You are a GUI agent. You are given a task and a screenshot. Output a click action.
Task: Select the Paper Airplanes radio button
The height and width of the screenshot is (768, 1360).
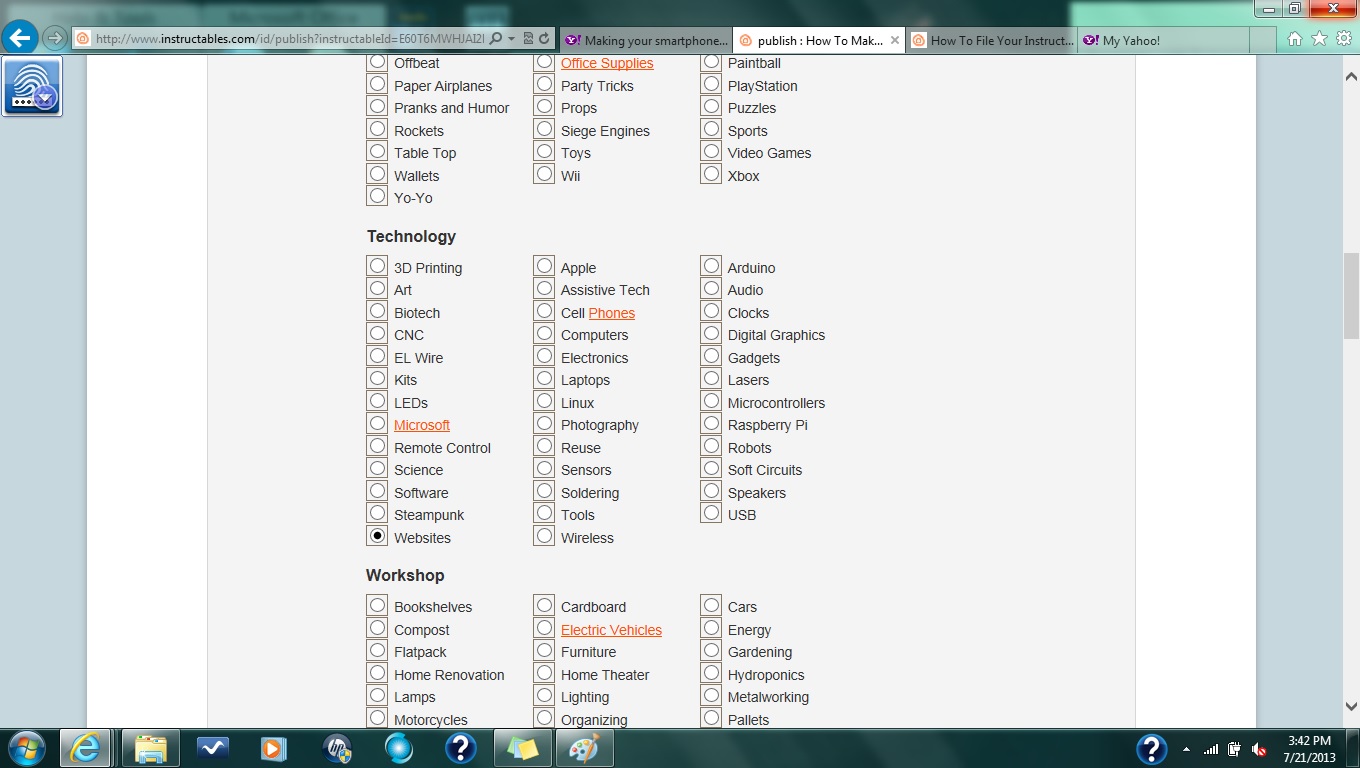tap(377, 84)
